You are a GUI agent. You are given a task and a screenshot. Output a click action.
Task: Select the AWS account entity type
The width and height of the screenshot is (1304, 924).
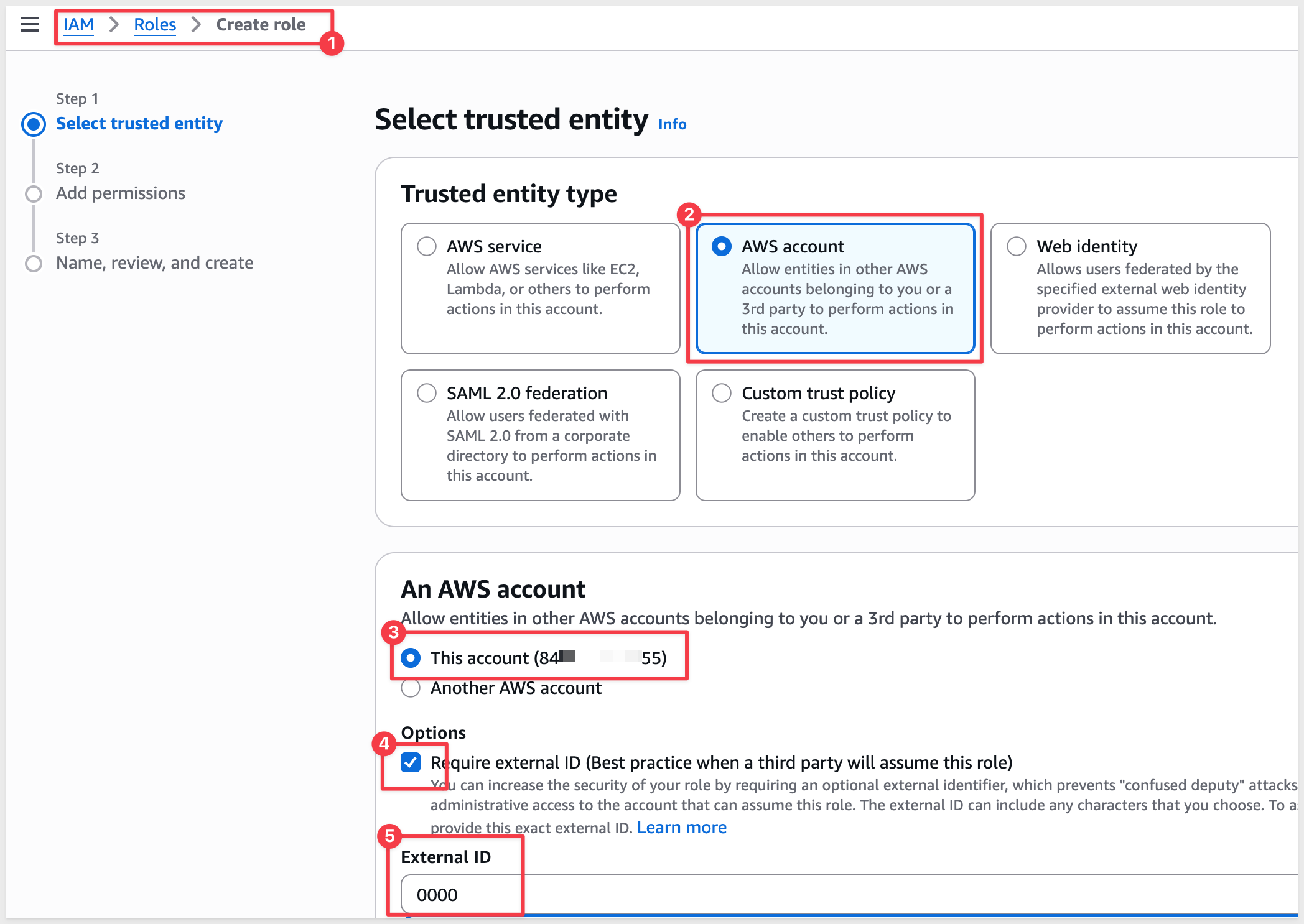point(722,246)
